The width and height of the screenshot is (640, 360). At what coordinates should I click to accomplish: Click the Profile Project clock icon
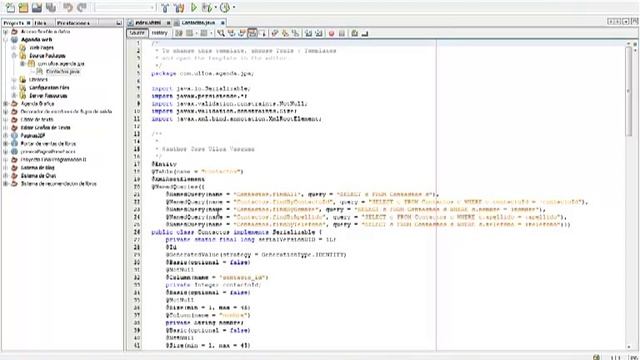[224, 7]
